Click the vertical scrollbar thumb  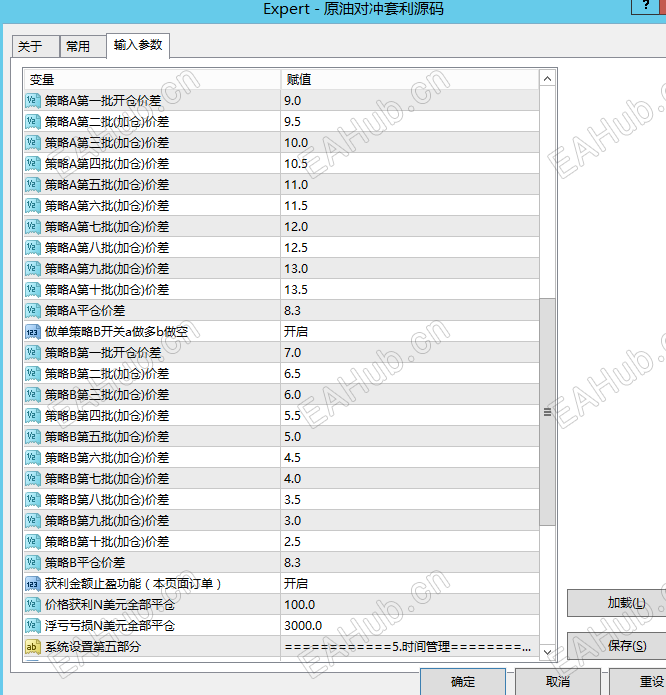[x=547, y=412]
